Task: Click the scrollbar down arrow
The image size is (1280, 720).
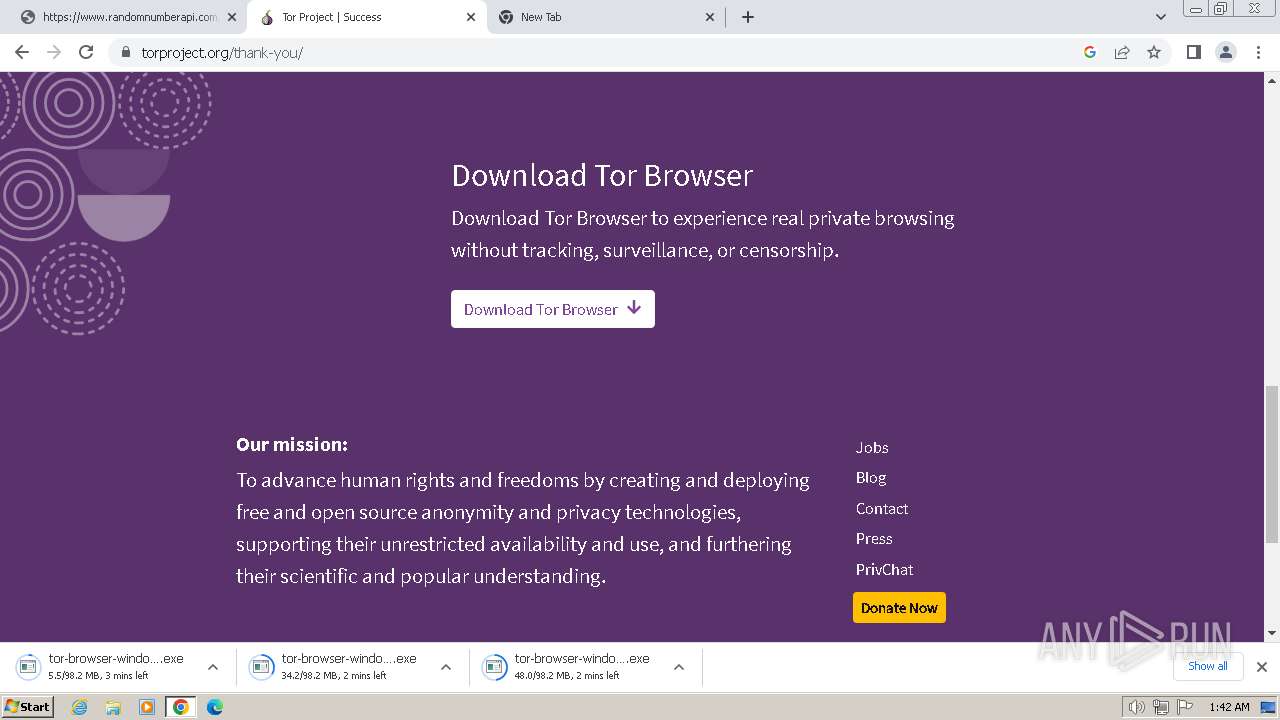Action: click(1272, 633)
